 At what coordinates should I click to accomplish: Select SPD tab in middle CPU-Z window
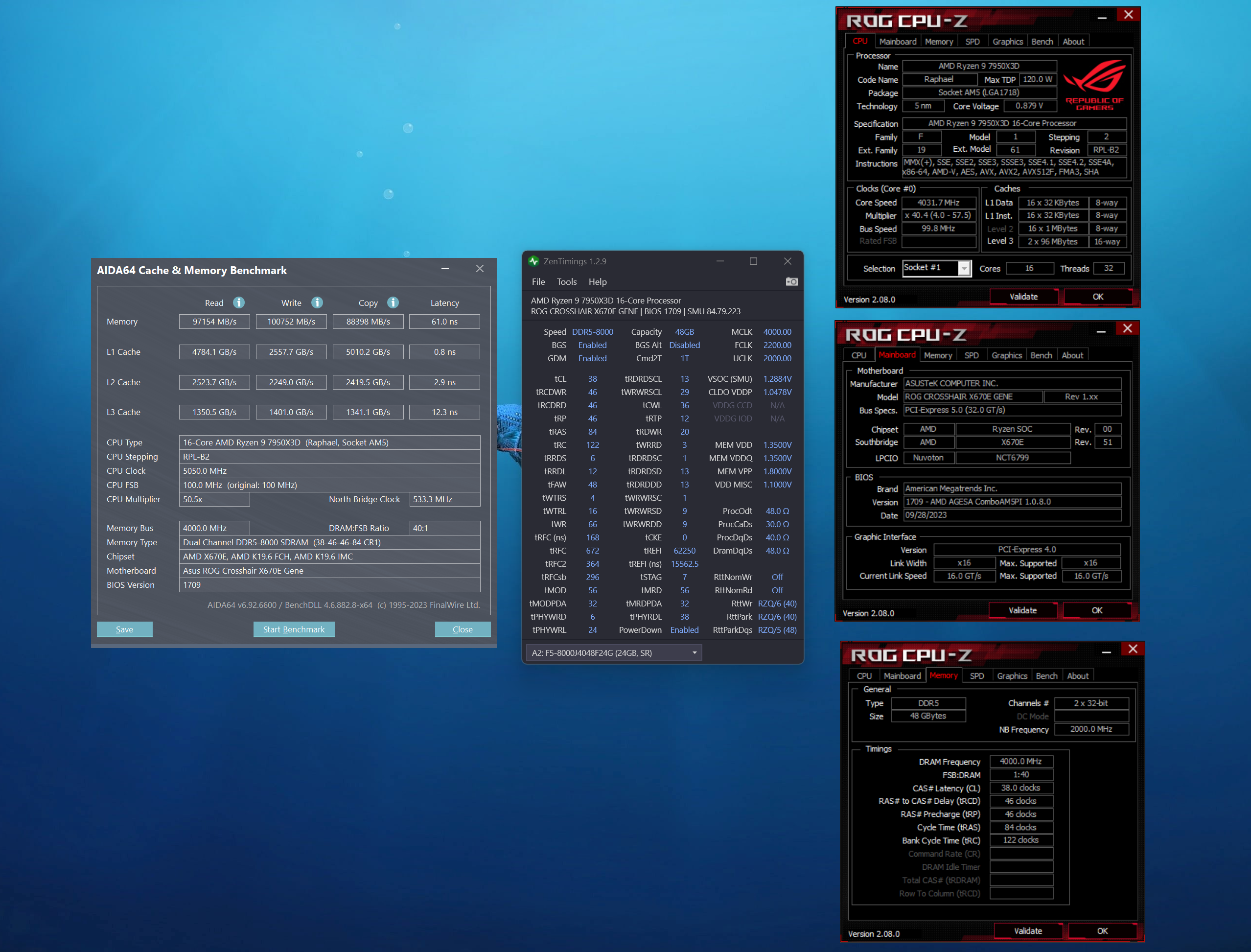[x=971, y=355]
